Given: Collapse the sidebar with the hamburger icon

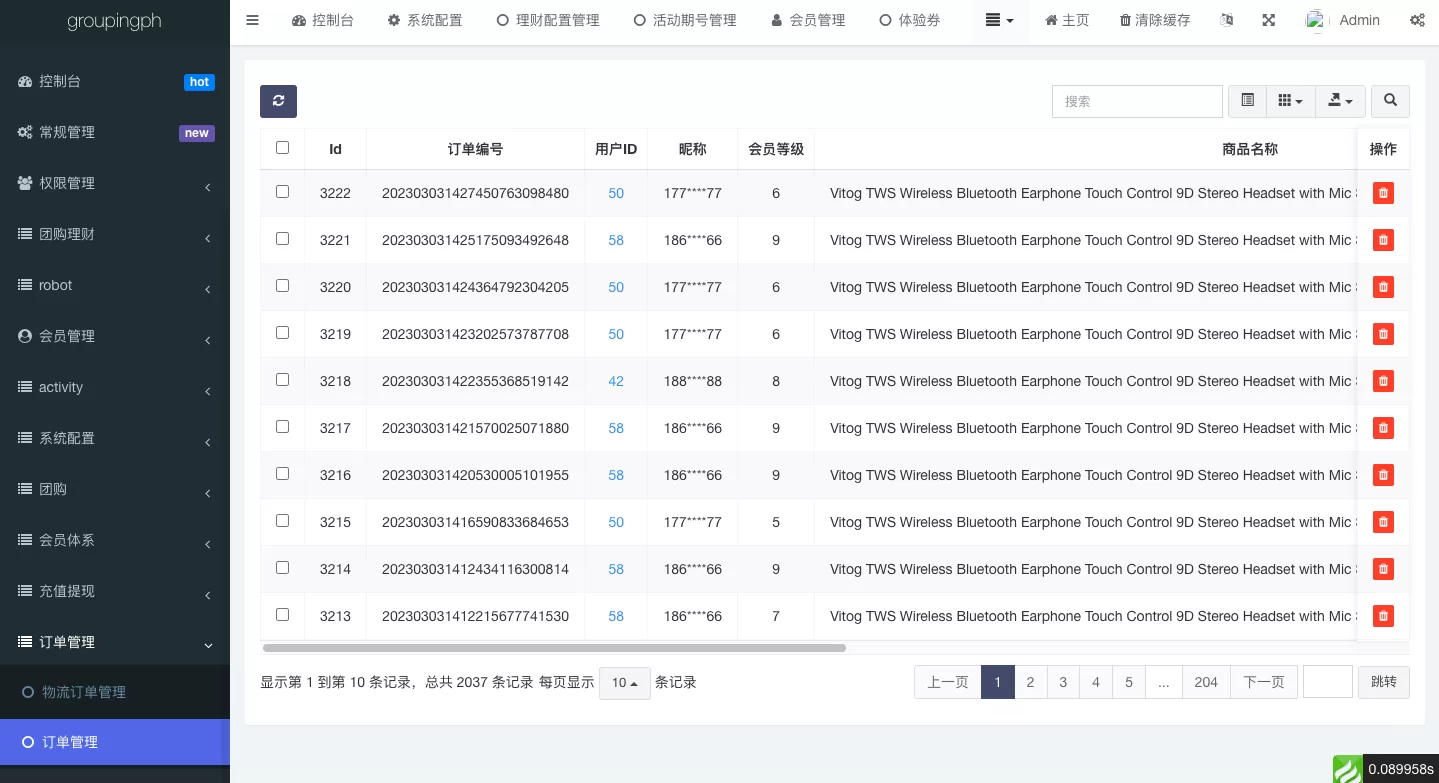Looking at the screenshot, I should [252, 20].
